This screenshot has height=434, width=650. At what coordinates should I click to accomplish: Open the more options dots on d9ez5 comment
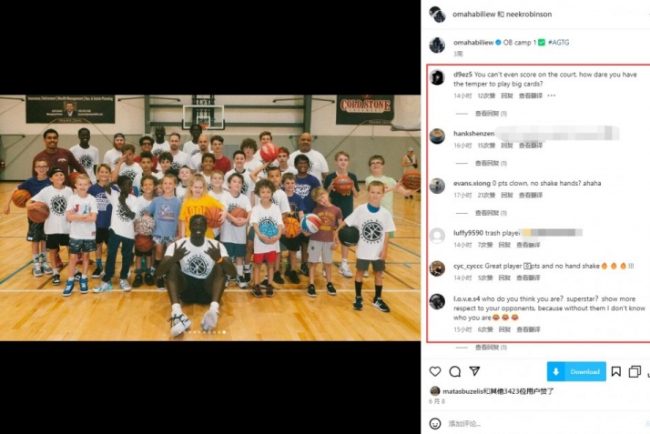point(551,95)
